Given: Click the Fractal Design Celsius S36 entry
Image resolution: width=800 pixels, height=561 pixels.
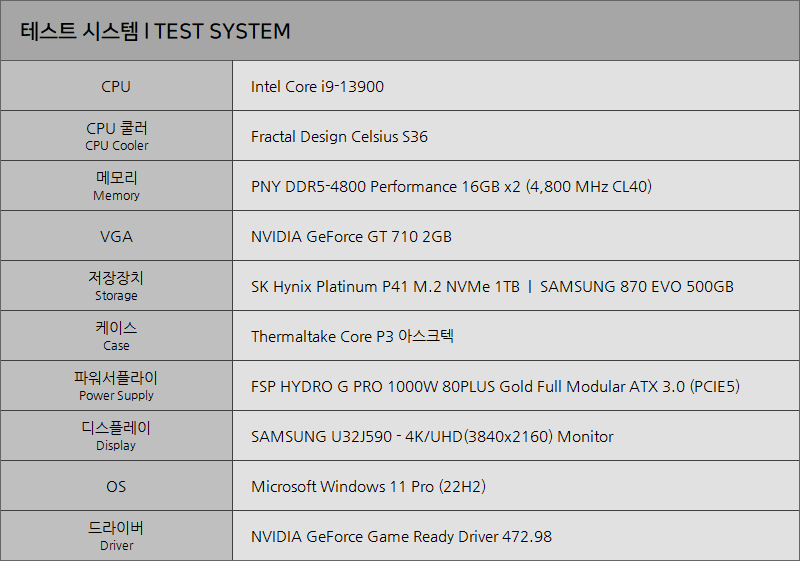Looking at the screenshot, I should [339, 137].
